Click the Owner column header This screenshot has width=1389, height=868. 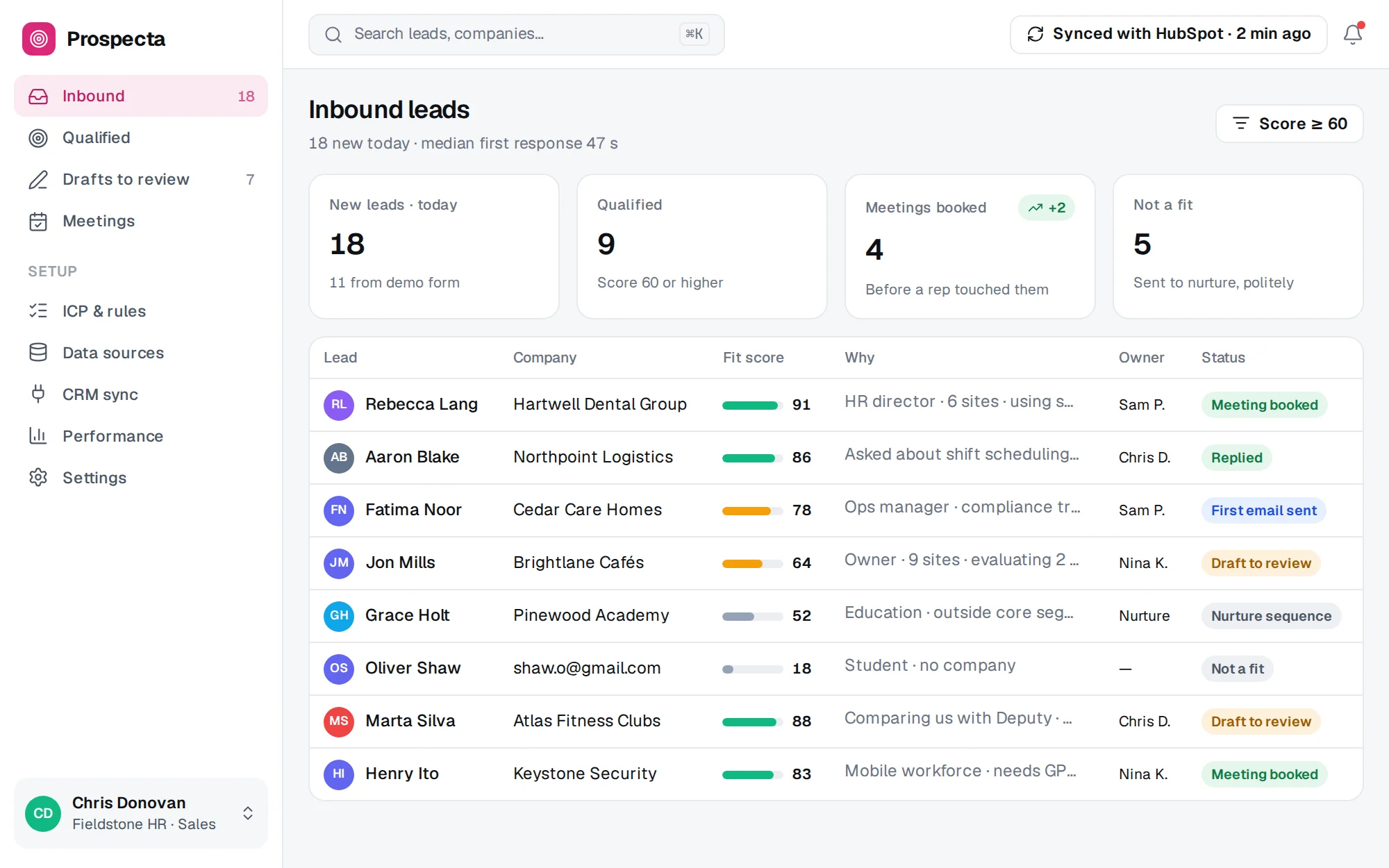click(x=1141, y=358)
